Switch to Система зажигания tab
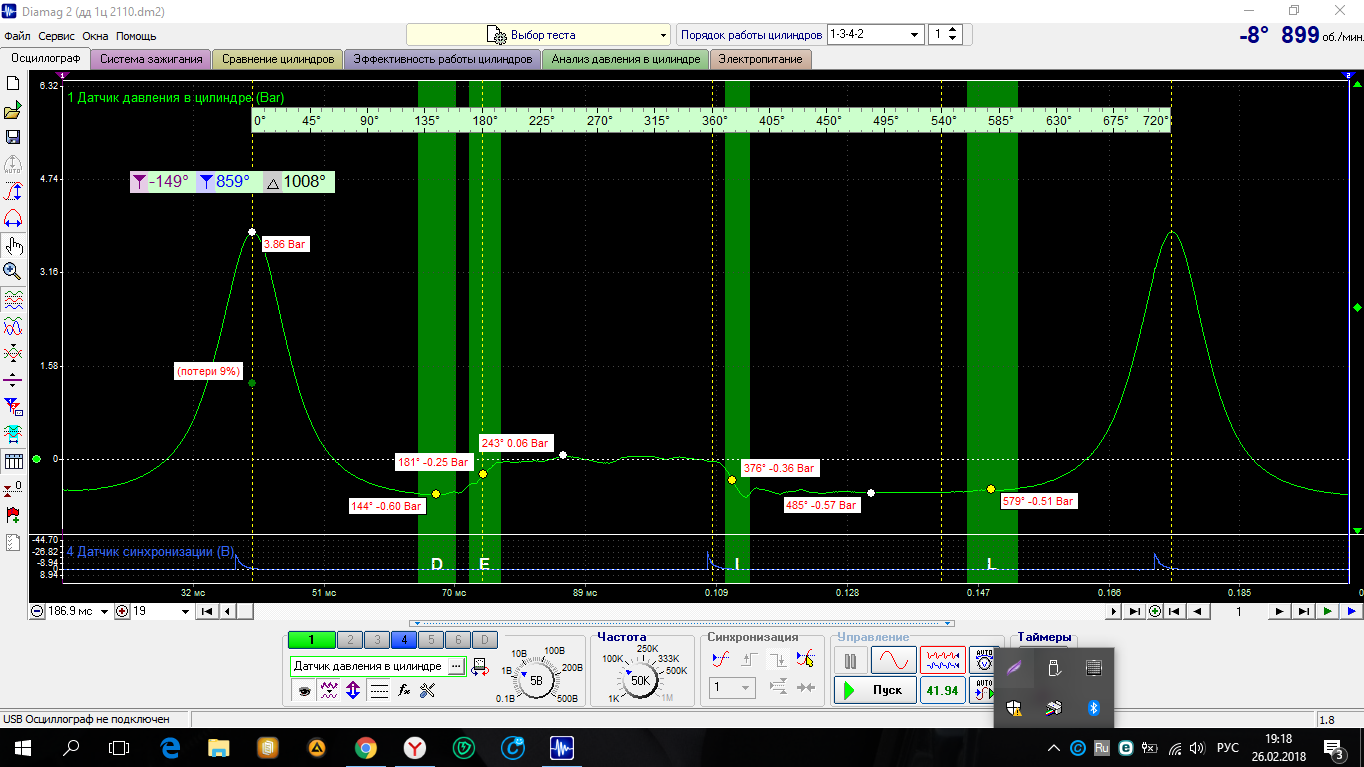1364x767 pixels. point(151,59)
